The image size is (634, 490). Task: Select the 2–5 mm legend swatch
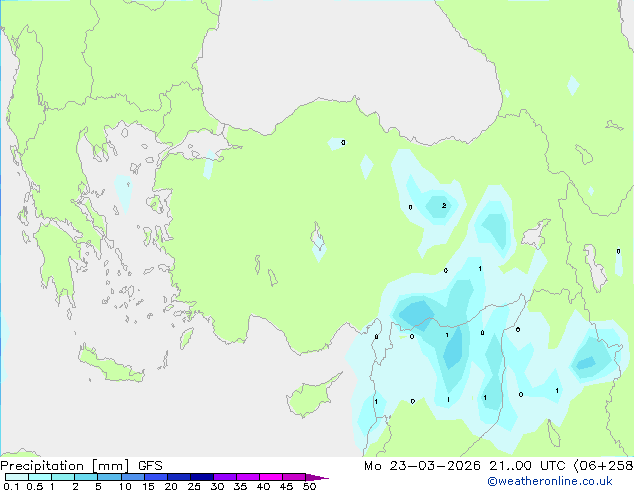click(86, 477)
